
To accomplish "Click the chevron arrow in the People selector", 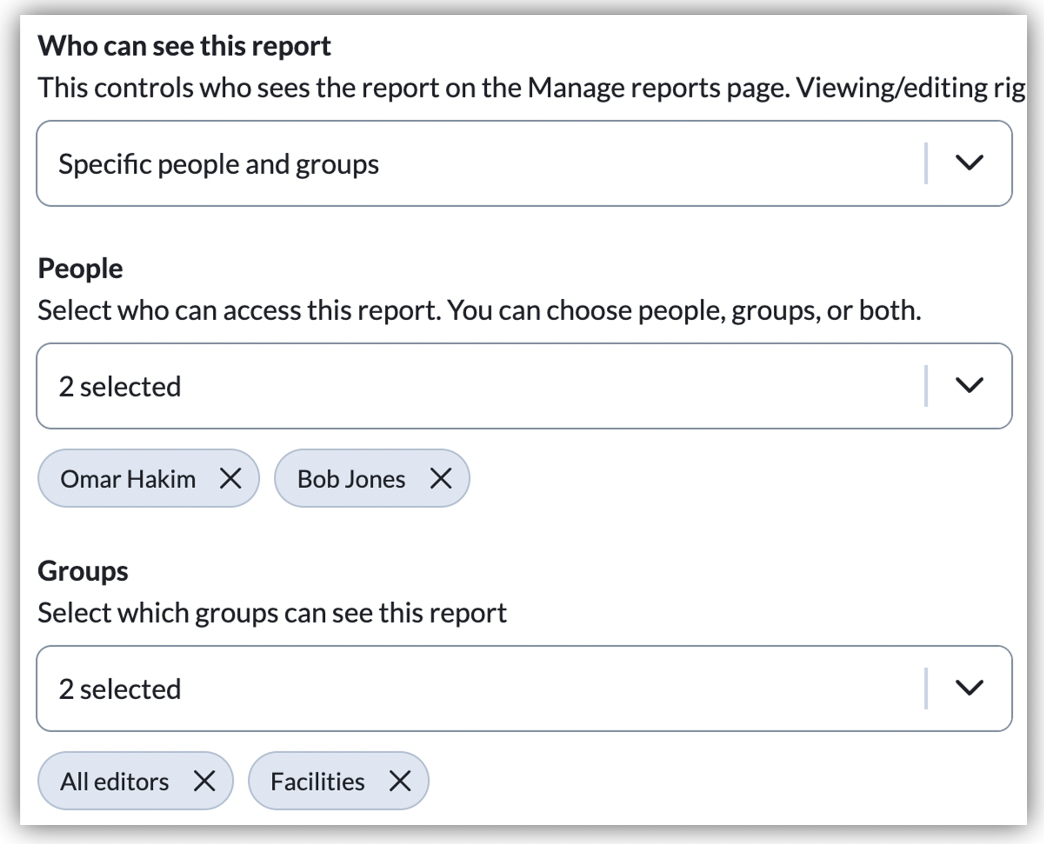I will pyautogui.click(x=969, y=386).
